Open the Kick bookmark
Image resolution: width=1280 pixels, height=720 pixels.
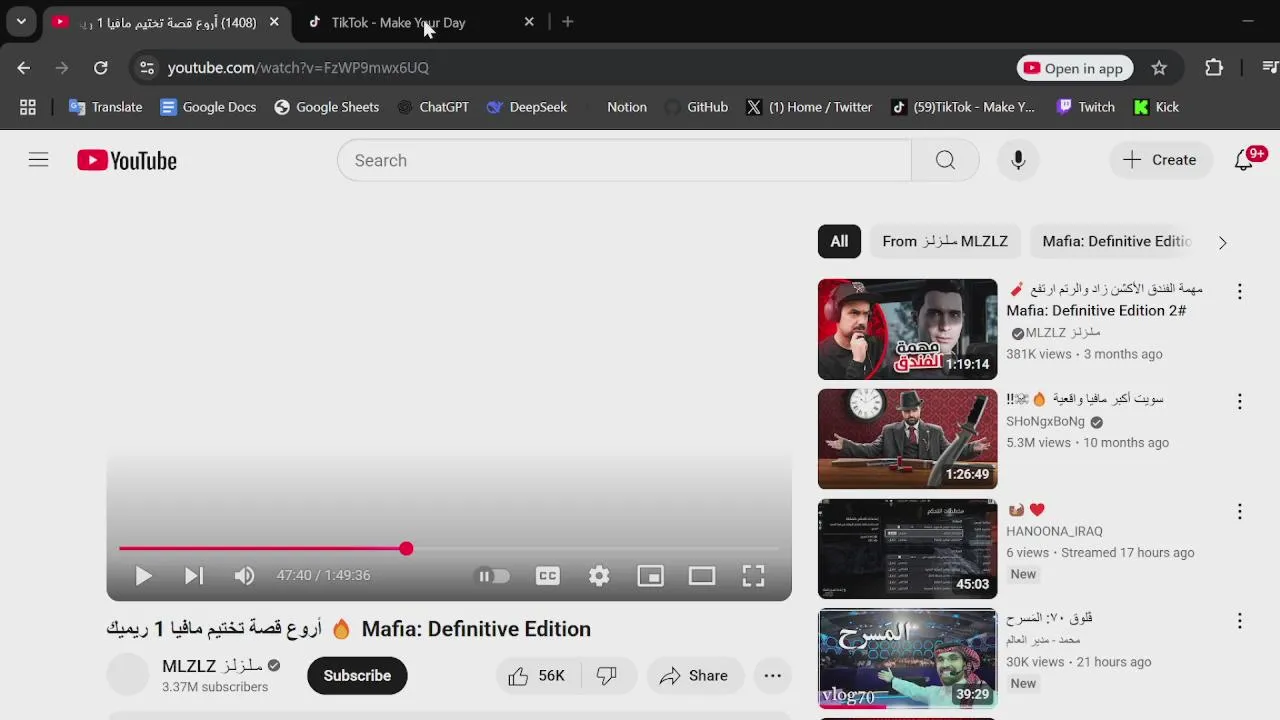coord(1156,107)
